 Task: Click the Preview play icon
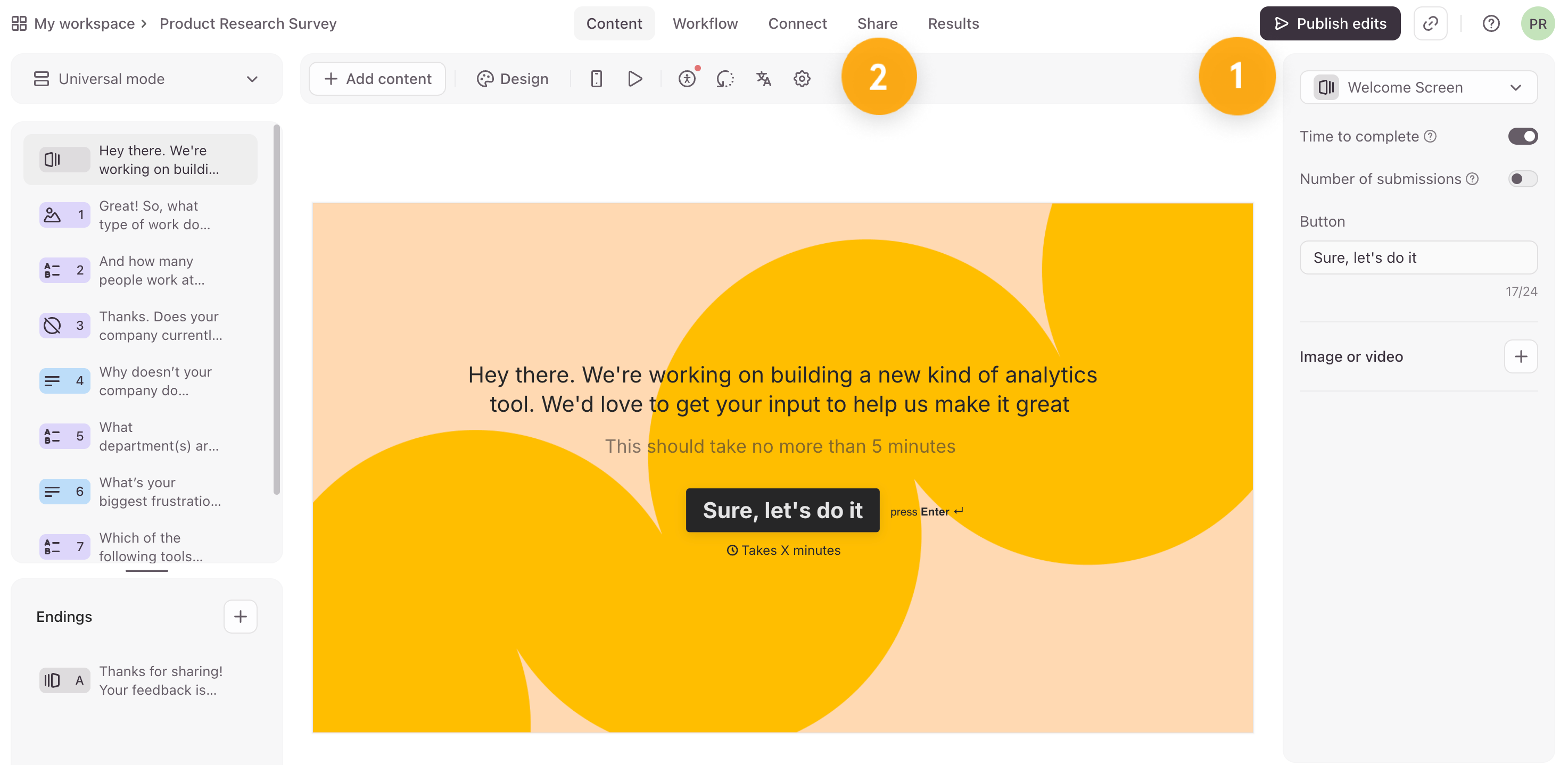(634, 79)
